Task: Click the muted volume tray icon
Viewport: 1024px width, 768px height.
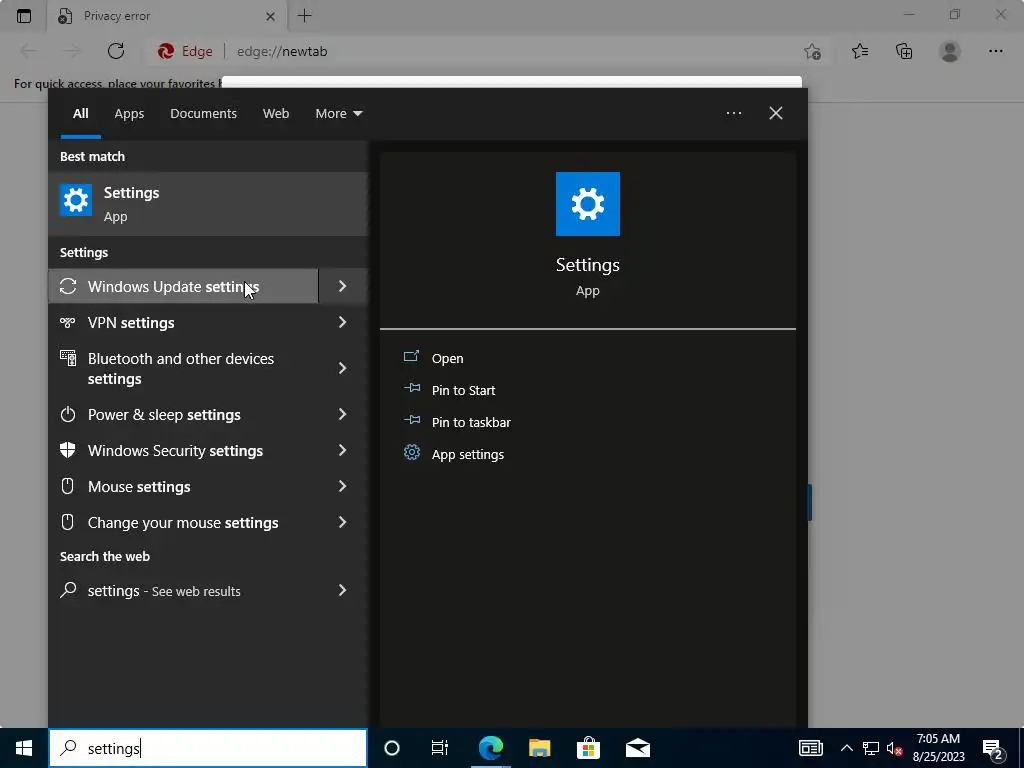Action: [895, 748]
